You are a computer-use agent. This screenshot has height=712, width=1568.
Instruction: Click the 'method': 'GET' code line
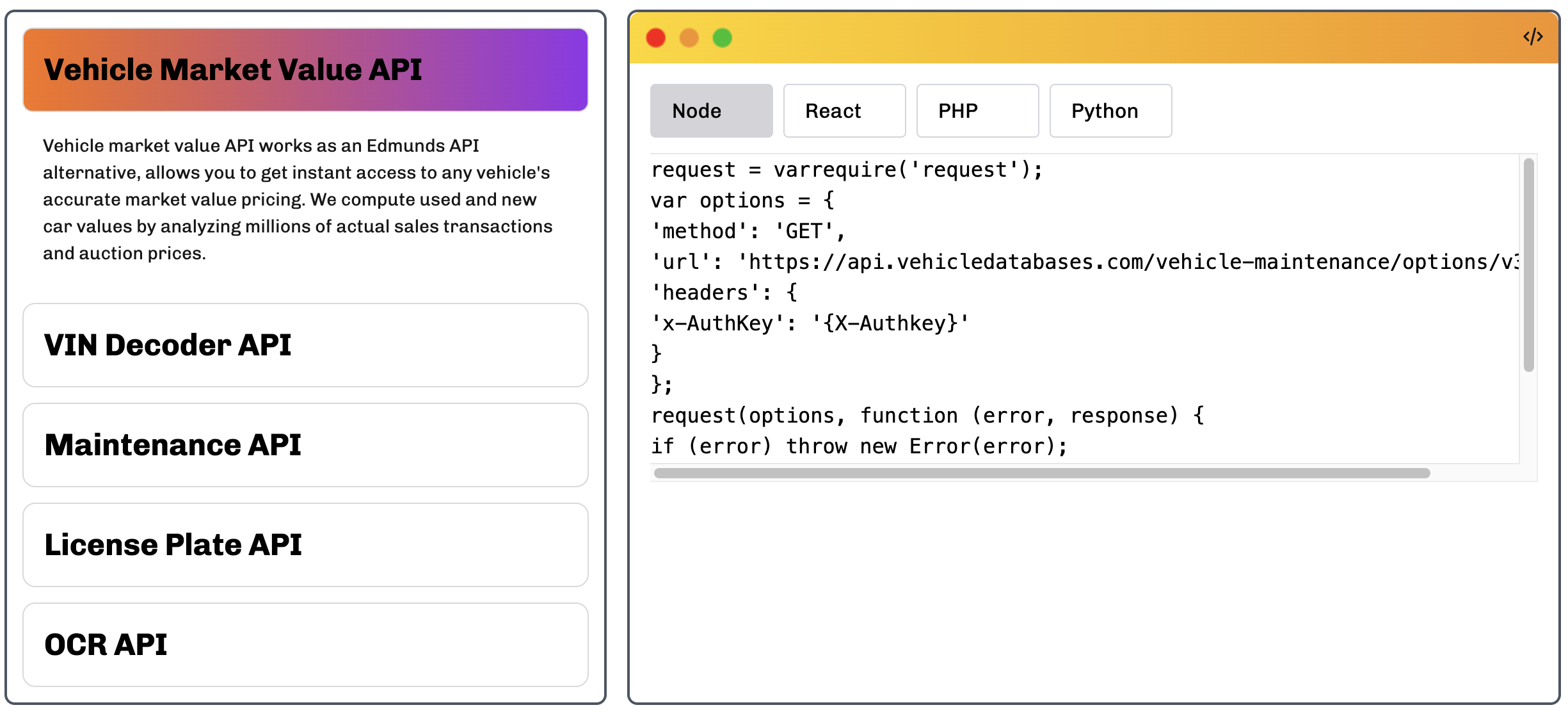748,231
